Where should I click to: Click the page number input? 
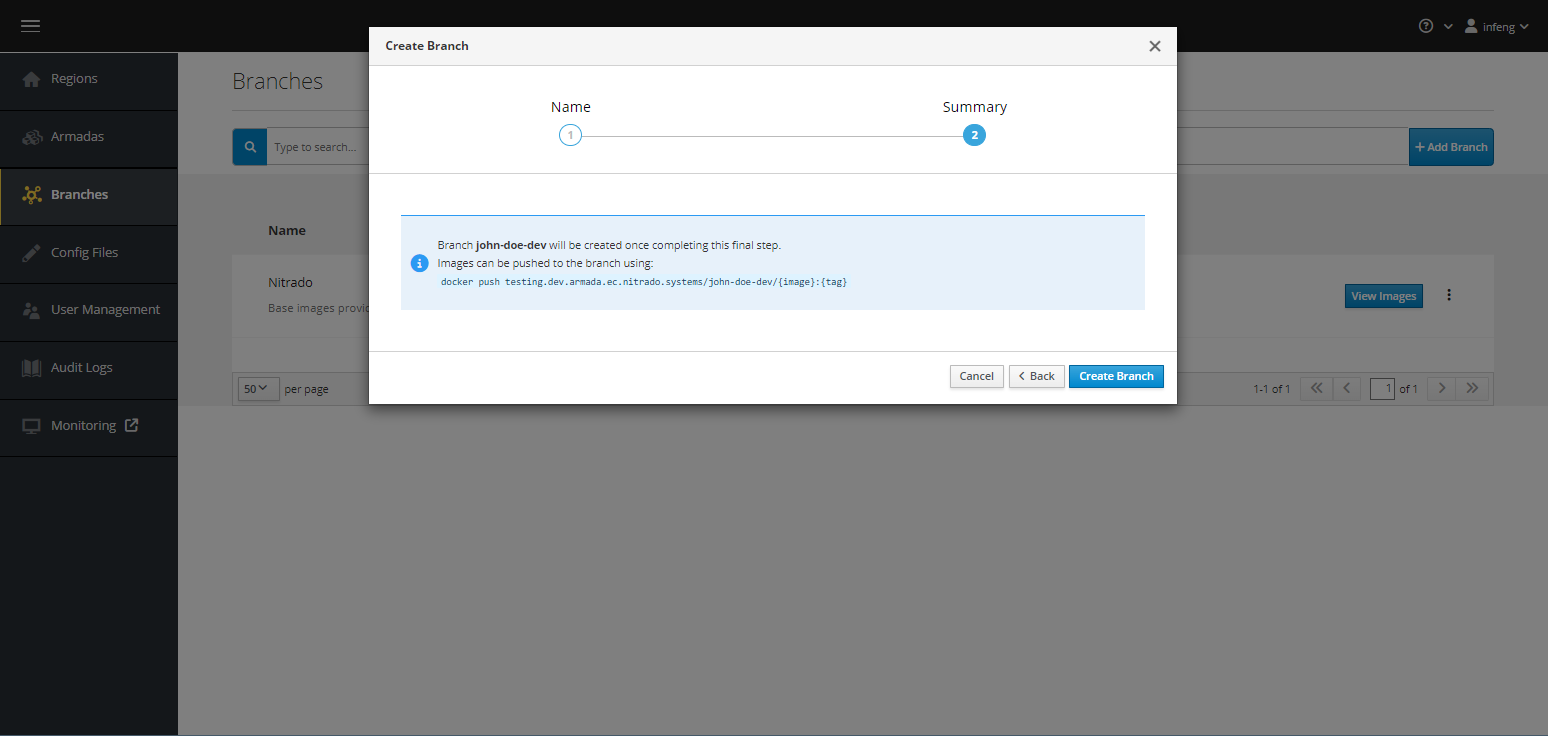(x=1382, y=388)
